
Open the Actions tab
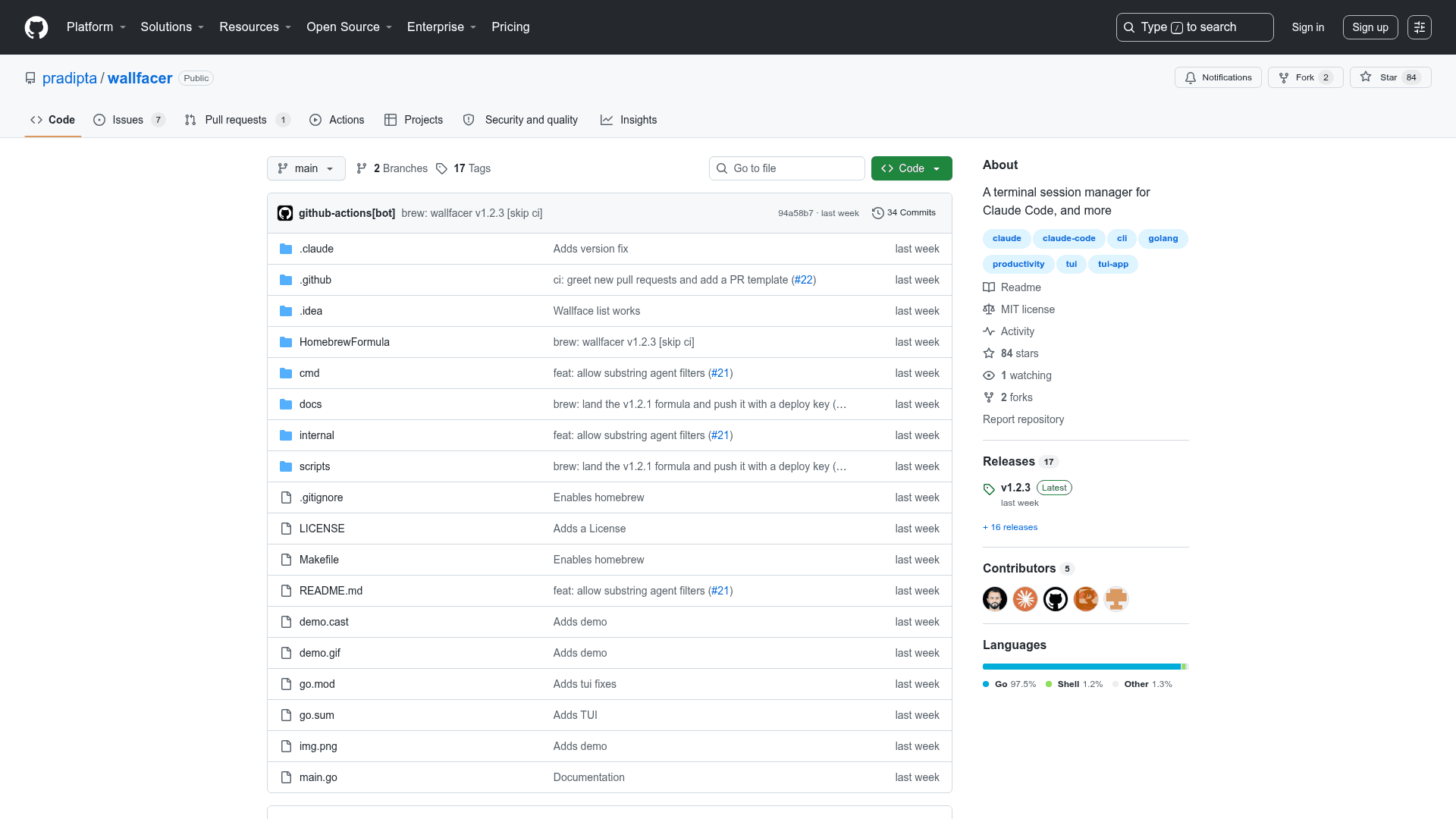(337, 120)
